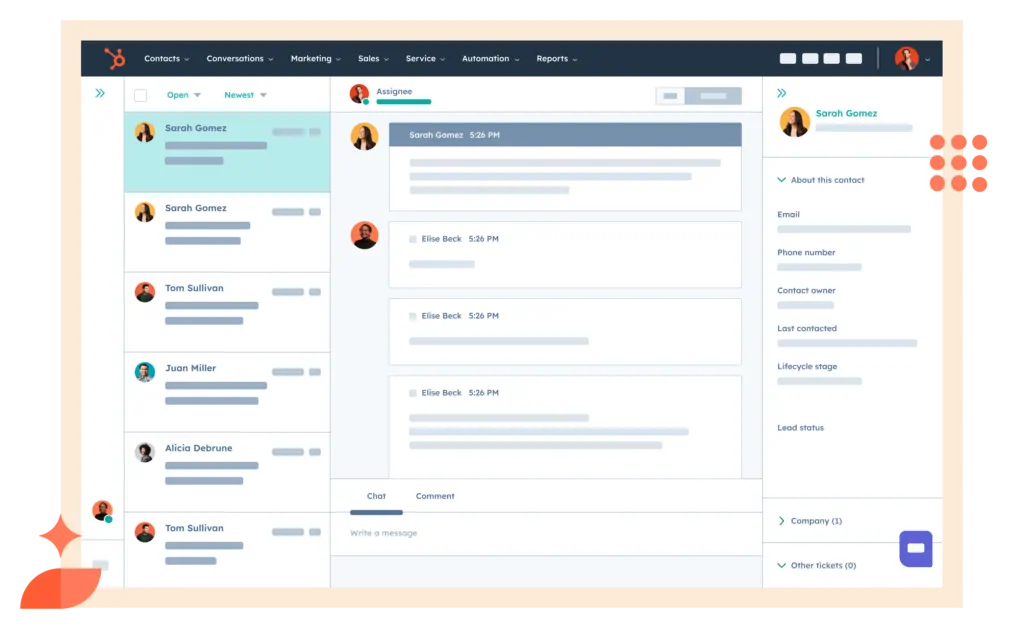This screenshot has width=1024, height=628.
Task: Collapse the contact panel with double chevron
Action: point(782,93)
